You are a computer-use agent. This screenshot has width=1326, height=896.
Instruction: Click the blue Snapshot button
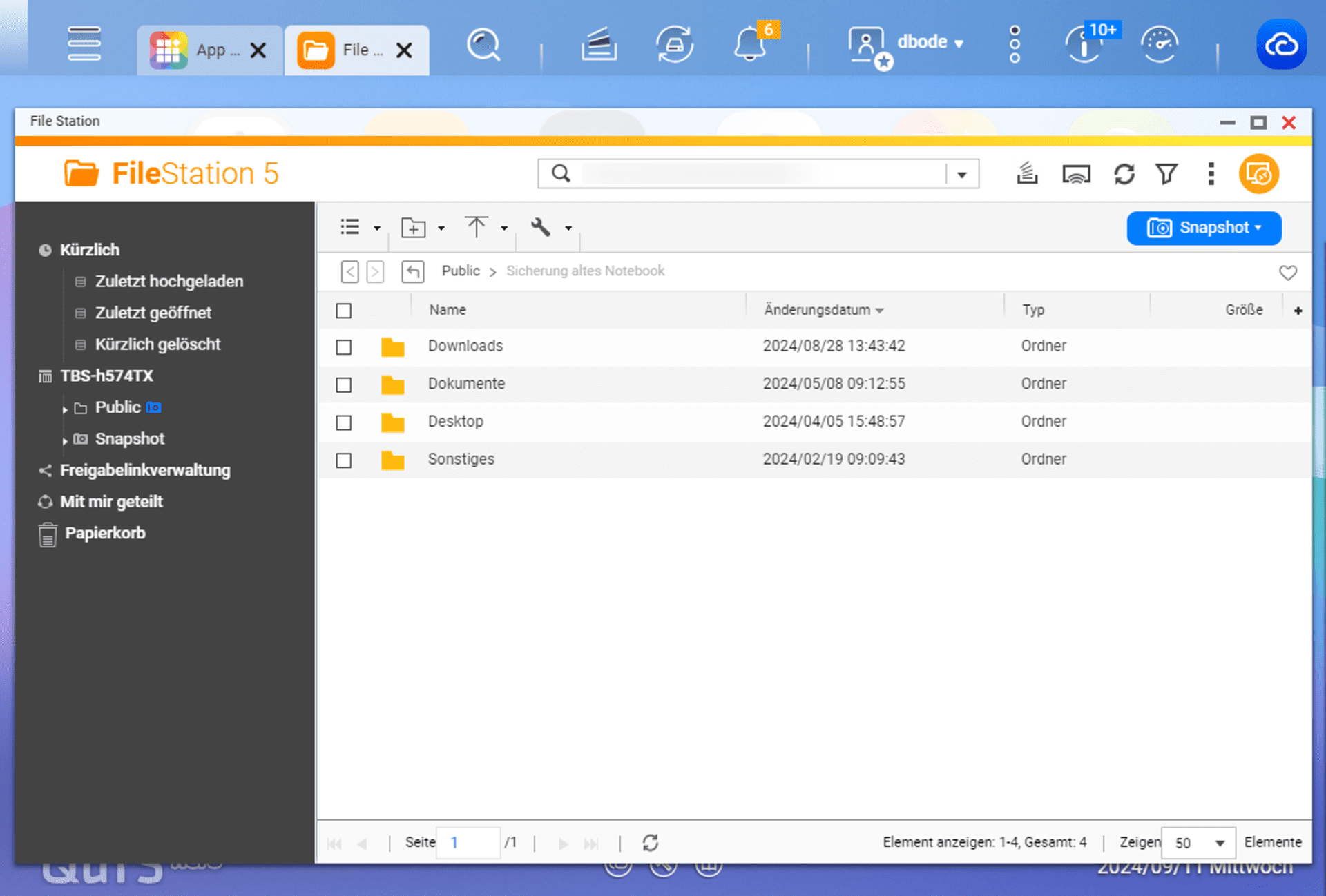(x=1204, y=228)
